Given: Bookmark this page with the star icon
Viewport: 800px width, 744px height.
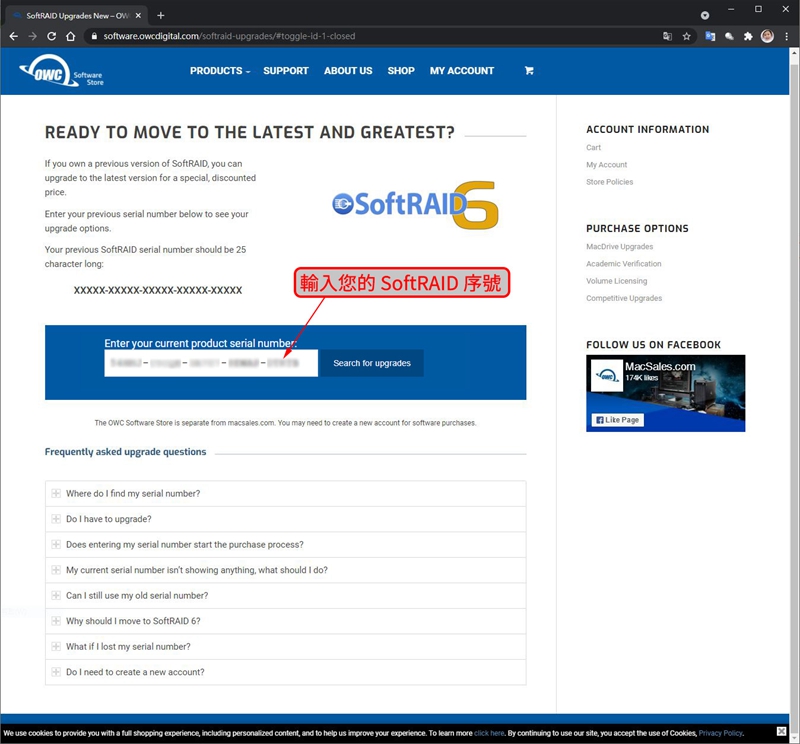Looking at the screenshot, I should (x=687, y=36).
